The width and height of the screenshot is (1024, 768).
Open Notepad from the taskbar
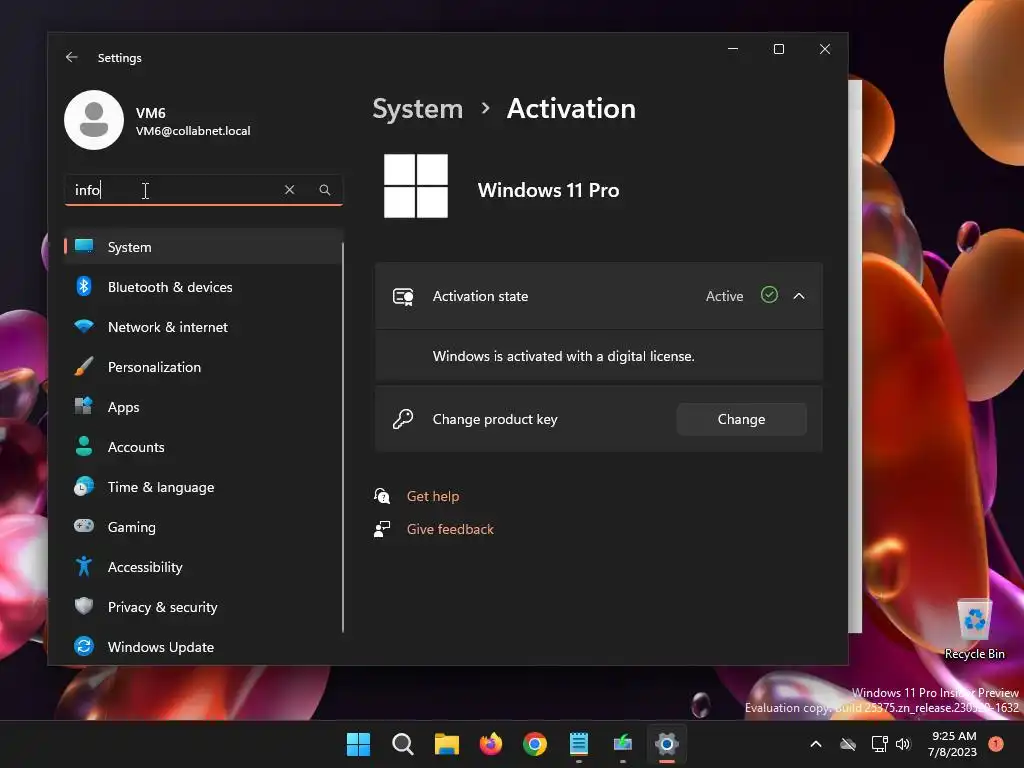point(579,744)
